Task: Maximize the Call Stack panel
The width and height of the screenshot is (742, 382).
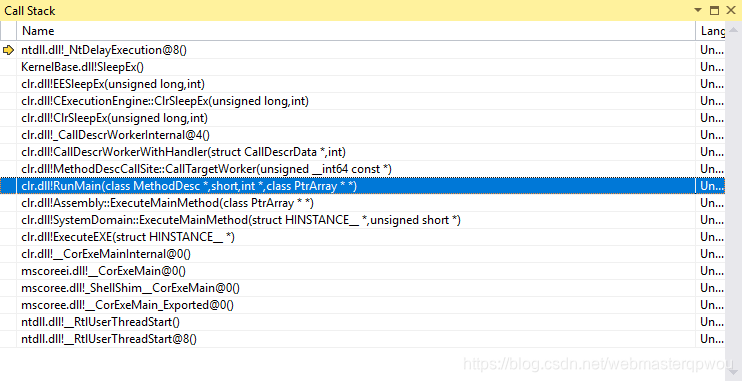Action: 714,10
